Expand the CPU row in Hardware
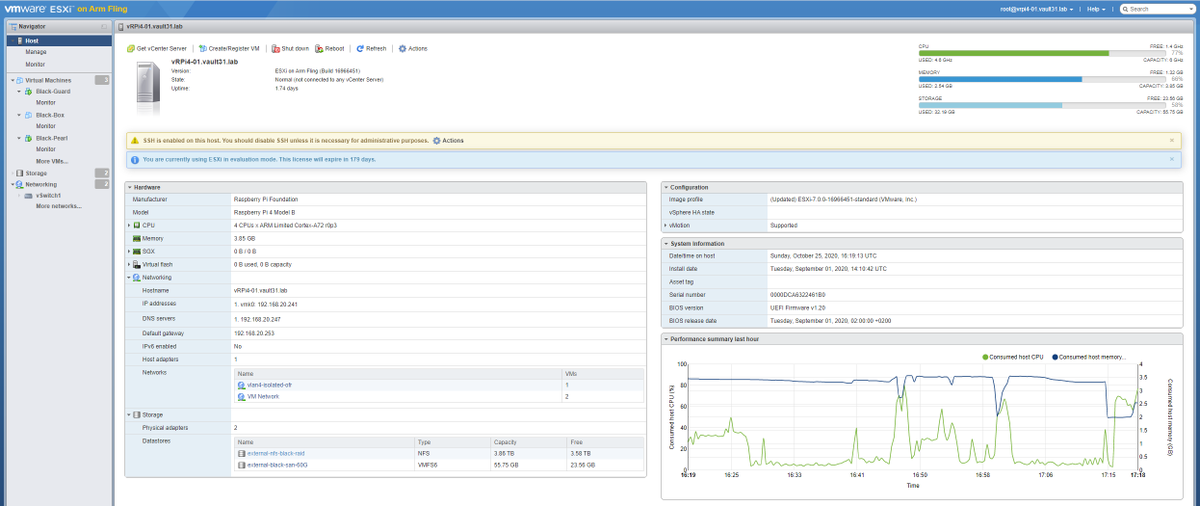This screenshot has width=1200, height=506. (x=129, y=225)
